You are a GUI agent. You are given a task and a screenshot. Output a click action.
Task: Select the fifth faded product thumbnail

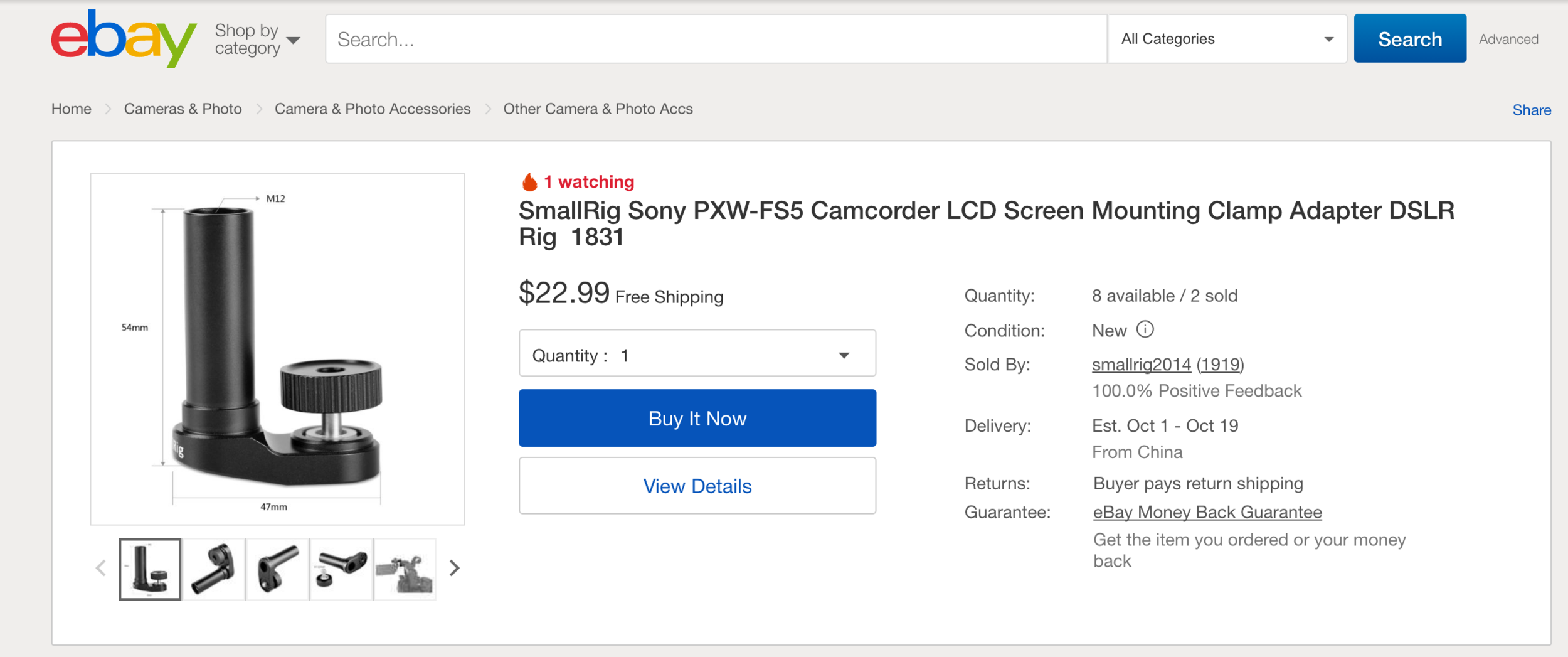405,569
